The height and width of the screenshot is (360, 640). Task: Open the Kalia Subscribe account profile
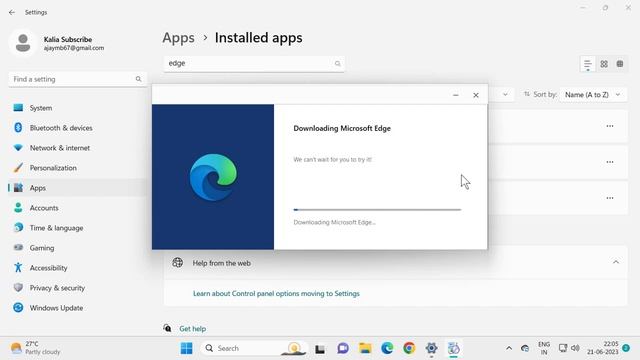coord(57,43)
